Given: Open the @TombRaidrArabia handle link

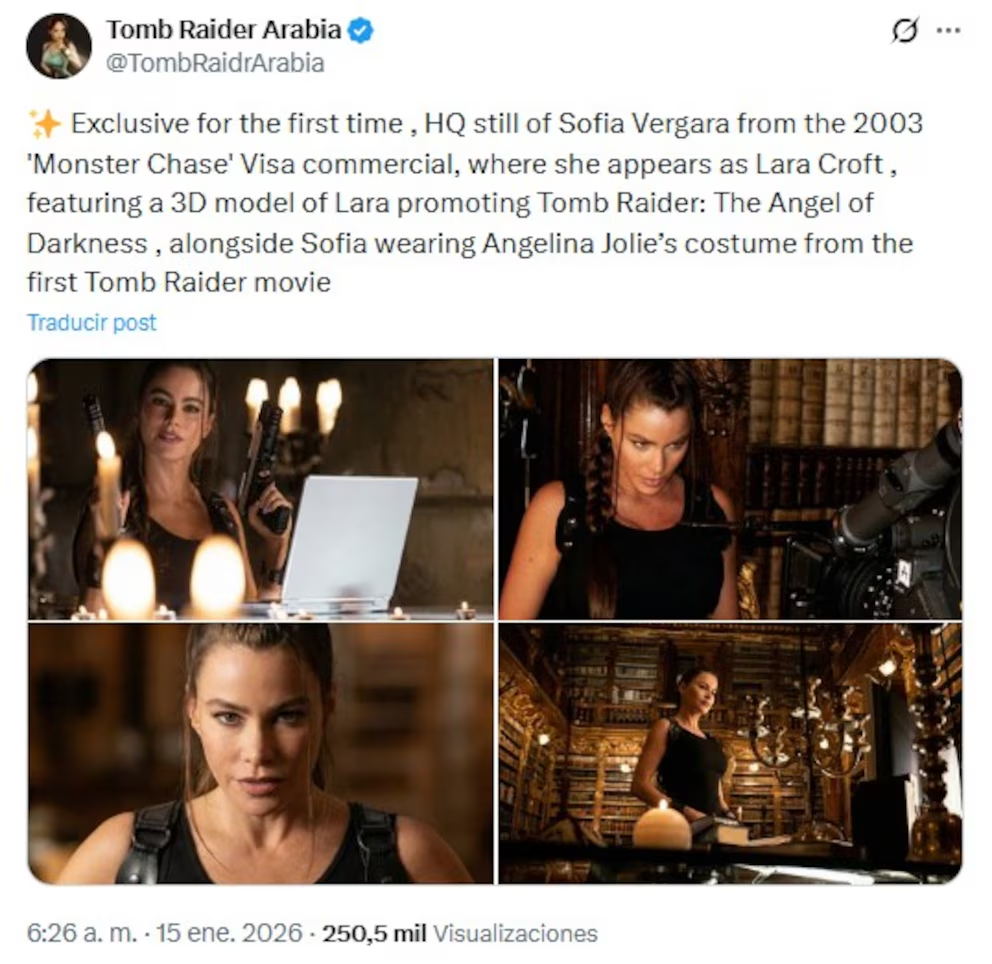Looking at the screenshot, I should (215, 63).
